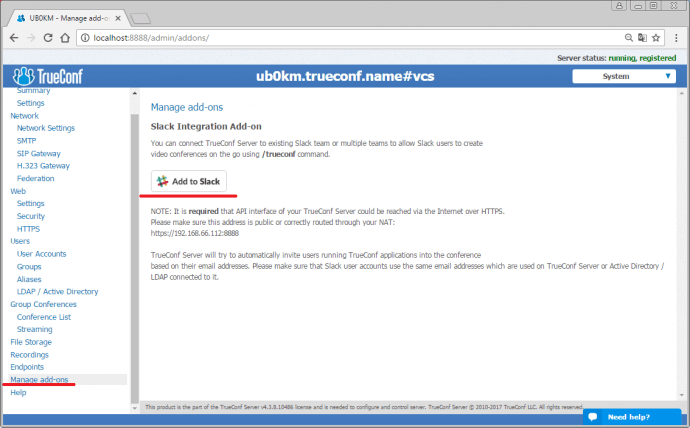Open a new browser tab
Viewport: 690px width, 428px height.
click(x=140, y=17)
